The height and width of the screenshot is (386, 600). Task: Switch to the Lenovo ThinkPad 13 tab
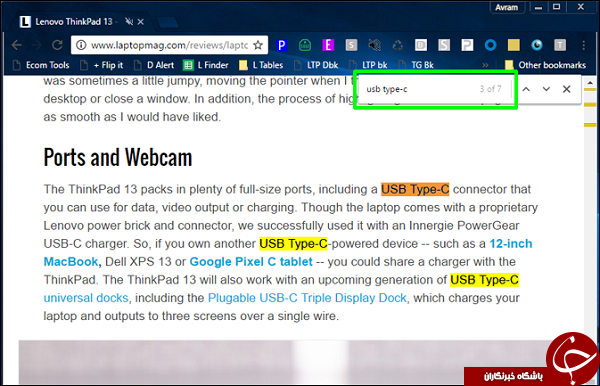point(75,22)
